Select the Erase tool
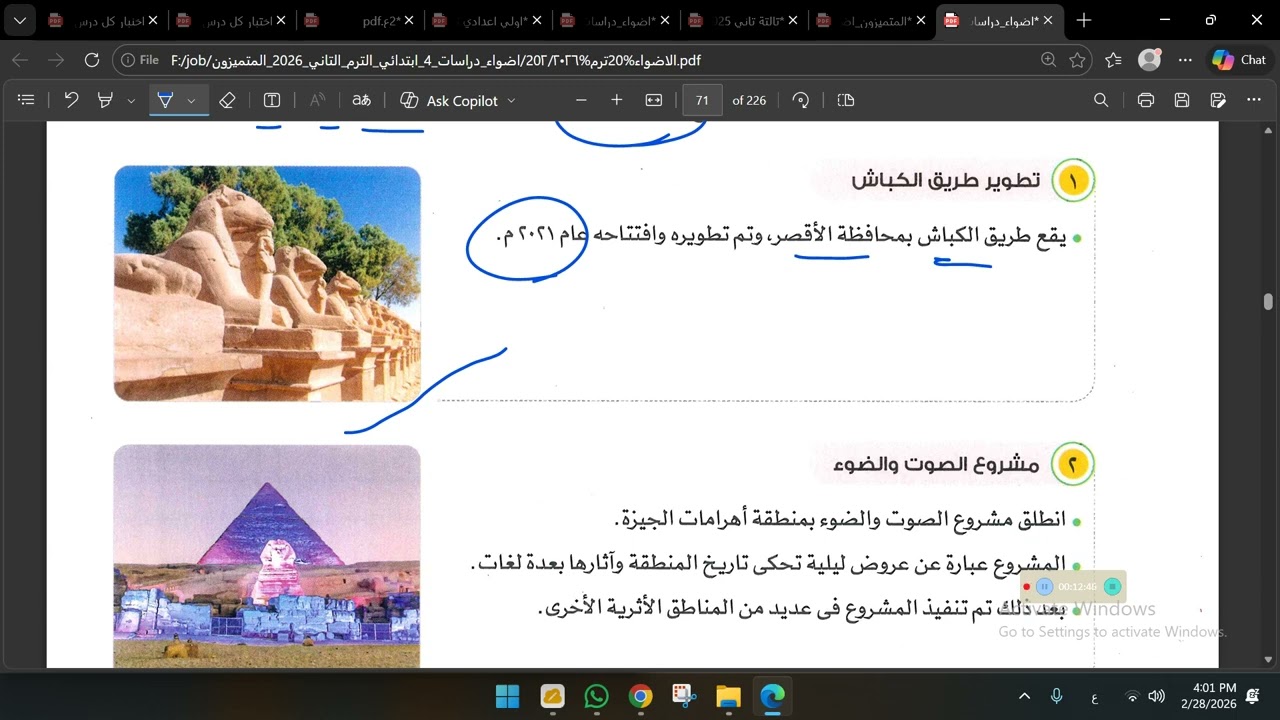 click(x=227, y=100)
